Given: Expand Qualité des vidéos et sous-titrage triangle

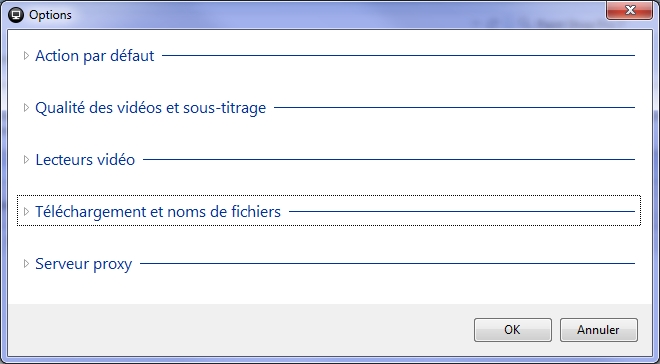Looking at the screenshot, I should pyautogui.click(x=26, y=108).
